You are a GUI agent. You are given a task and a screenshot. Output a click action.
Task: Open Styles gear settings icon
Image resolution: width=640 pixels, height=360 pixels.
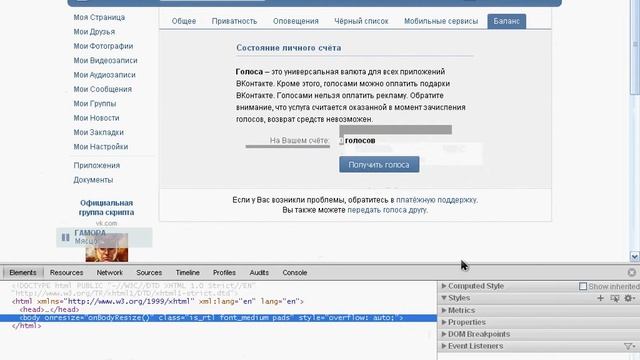pyautogui.click(x=629, y=298)
